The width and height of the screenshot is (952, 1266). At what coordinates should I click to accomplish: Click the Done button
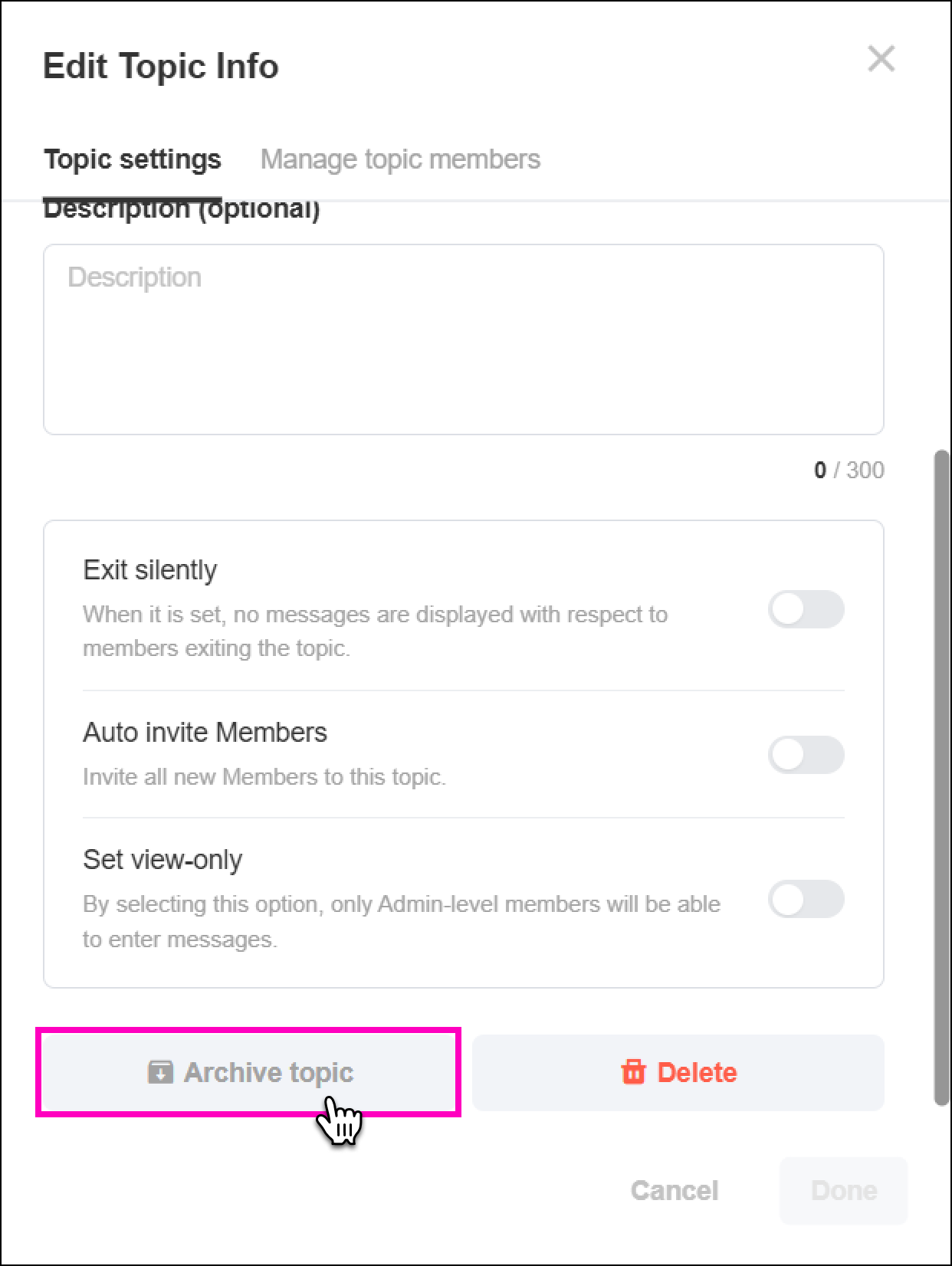click(843, 1190)
